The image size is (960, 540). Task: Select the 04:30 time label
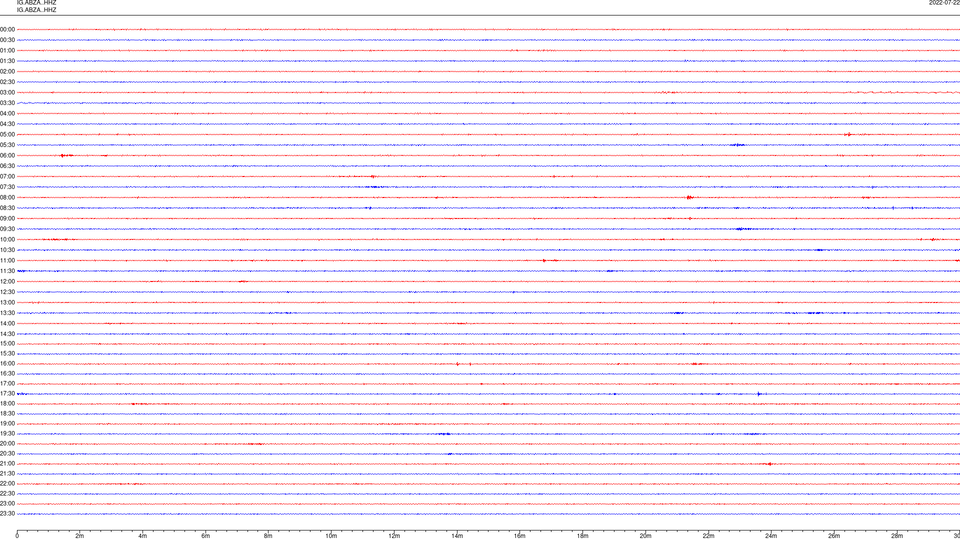[x=7, y=124]
